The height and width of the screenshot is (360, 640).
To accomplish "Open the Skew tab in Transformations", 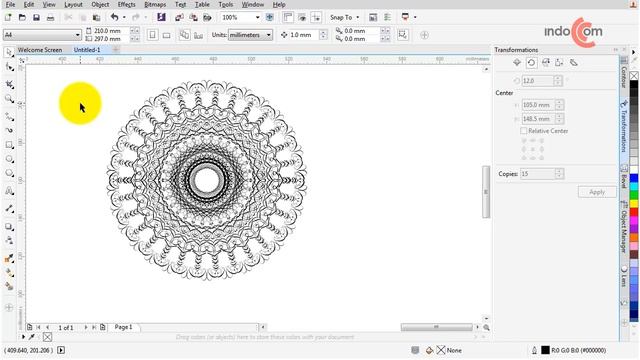I will 573,62.
